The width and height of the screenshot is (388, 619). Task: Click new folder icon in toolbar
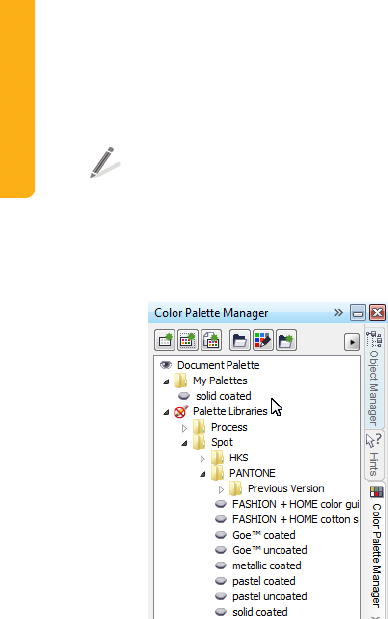click(x=286, y=340)
